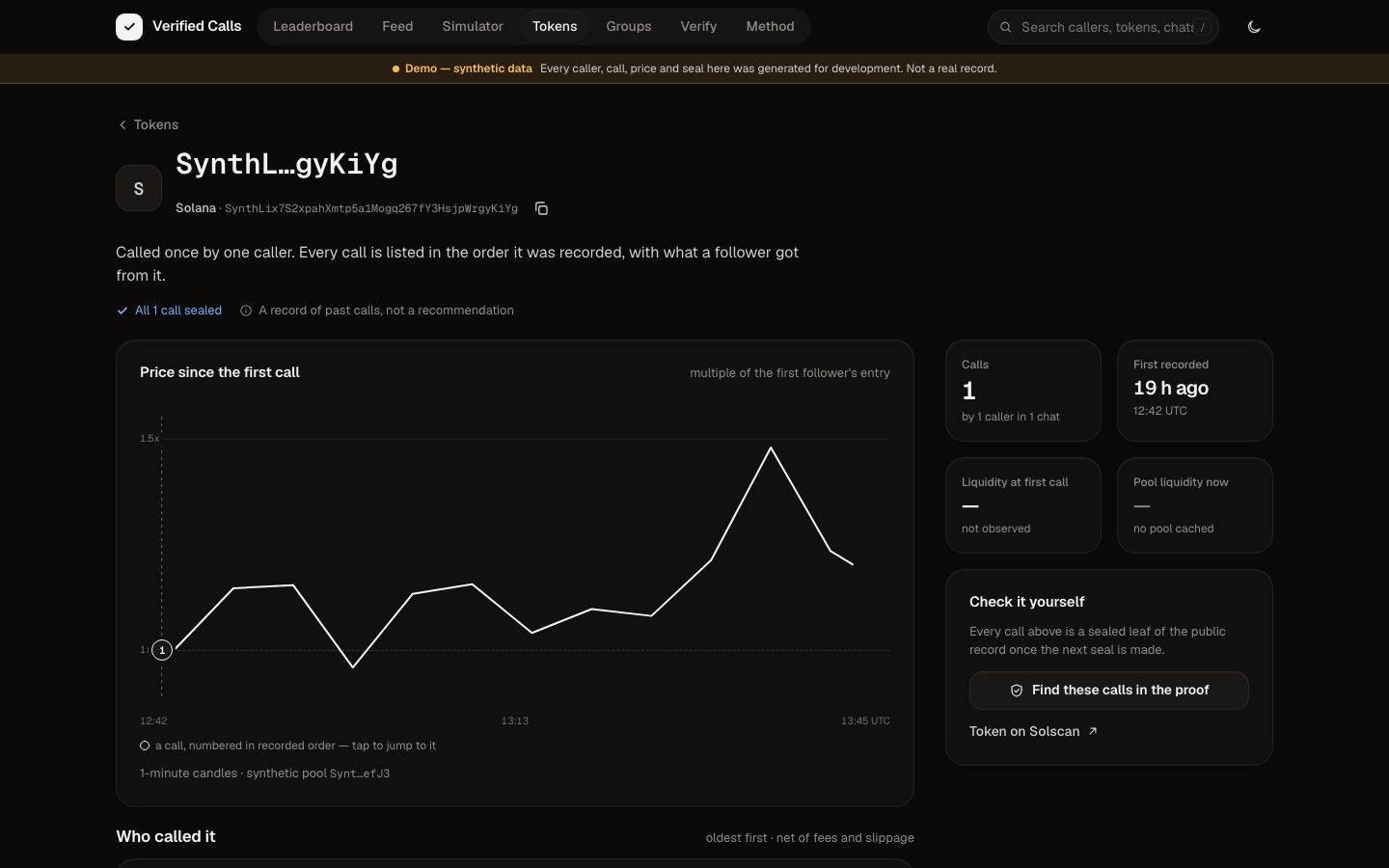The width and height of the screenshot is (1389, 868).
Task: Toggle dark mode moon icon
Action: [x=1254, y=27]
